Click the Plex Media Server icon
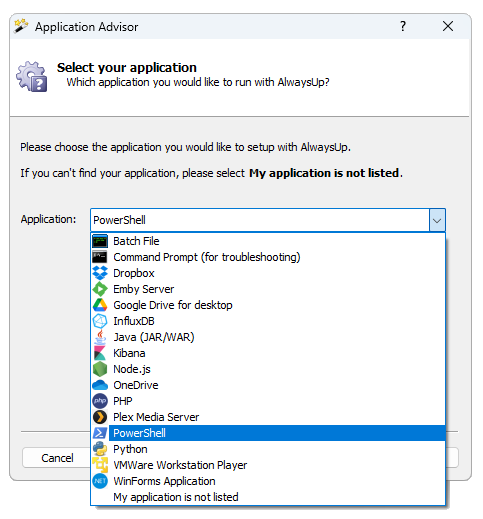483x519 pixels. pyautogui.click(x=100, y=417)
